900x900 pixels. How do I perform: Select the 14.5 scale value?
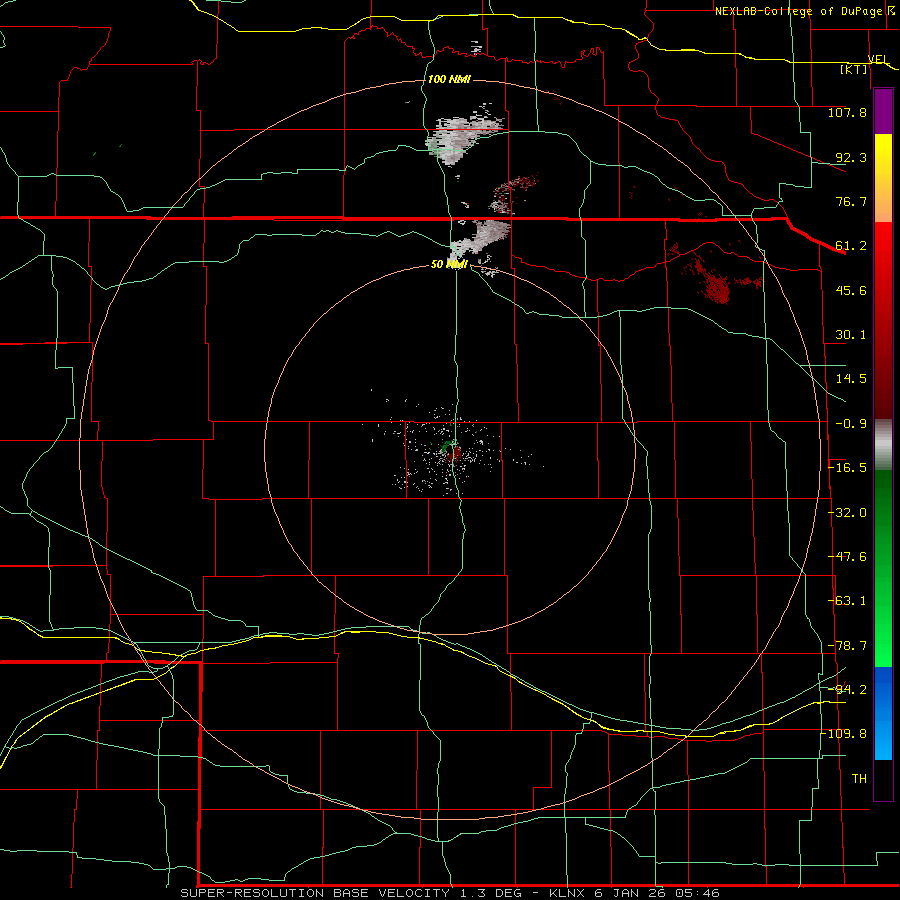tap(851, 379)
